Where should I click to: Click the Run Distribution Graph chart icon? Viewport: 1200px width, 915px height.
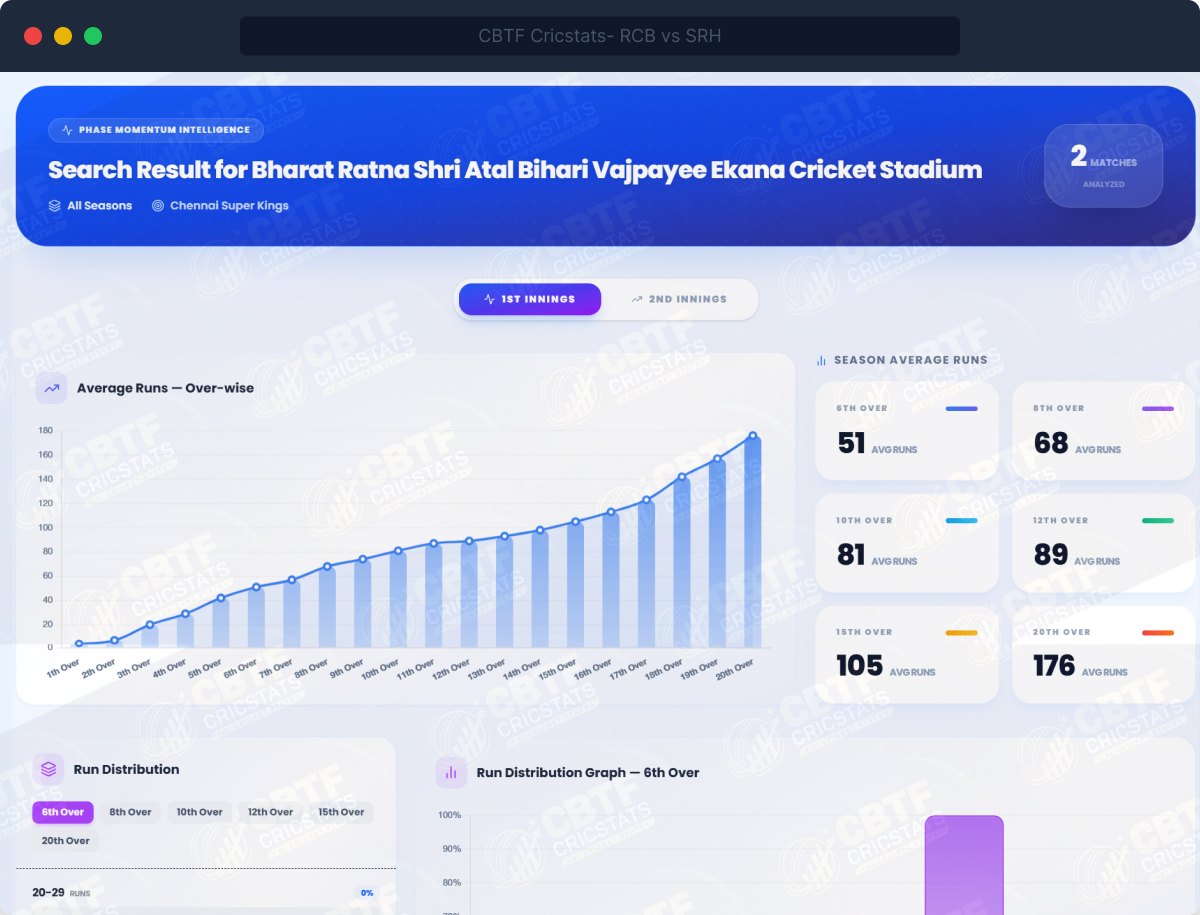click(x=451, y=772)
